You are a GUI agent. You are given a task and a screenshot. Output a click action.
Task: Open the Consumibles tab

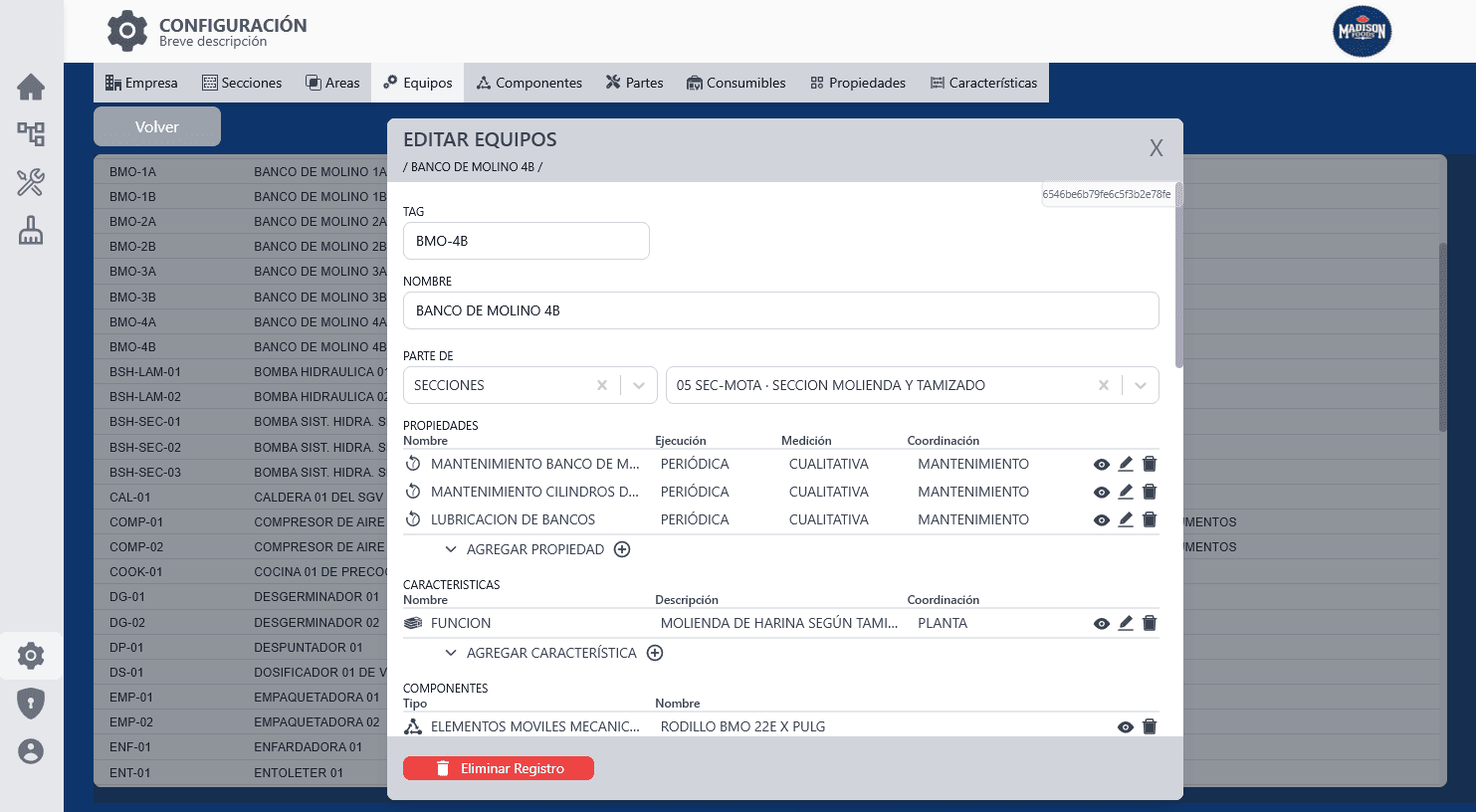click(737, 83)
